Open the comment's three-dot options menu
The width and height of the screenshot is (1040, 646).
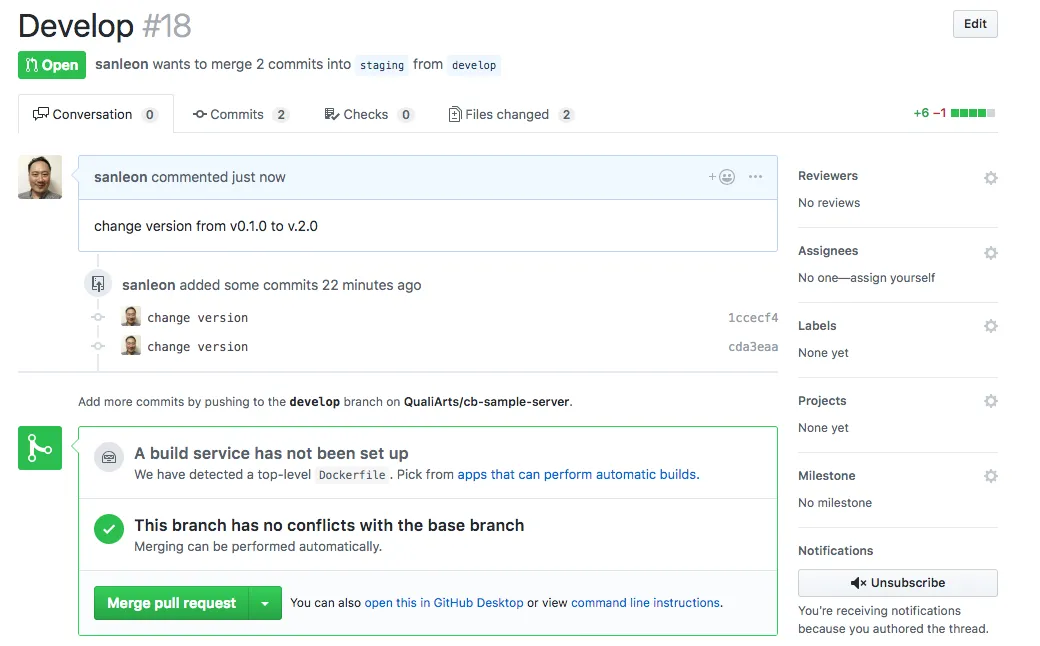click(x=755, y=177)
